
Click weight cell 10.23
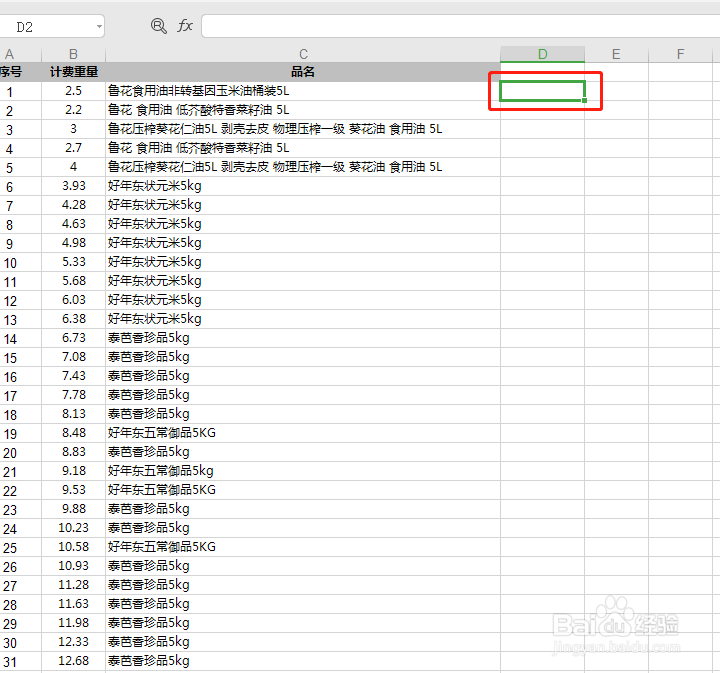coord(73,528)
